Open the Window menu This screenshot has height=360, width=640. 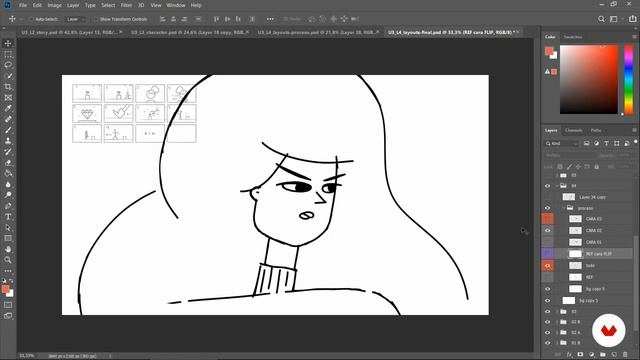pyautogui.click(x=176, y=5)
